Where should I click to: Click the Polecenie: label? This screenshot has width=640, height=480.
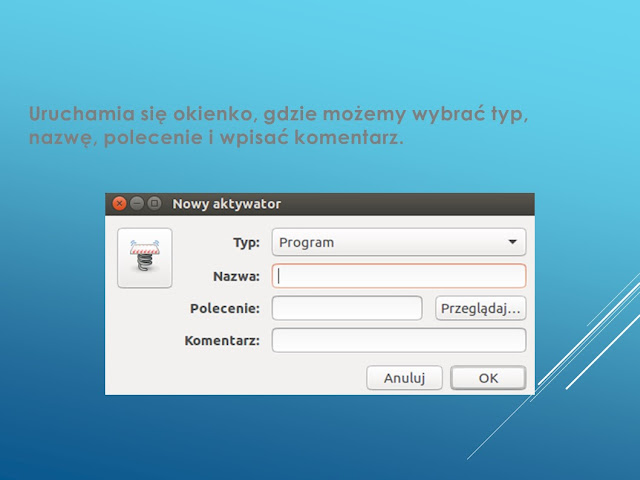(225, 308)
